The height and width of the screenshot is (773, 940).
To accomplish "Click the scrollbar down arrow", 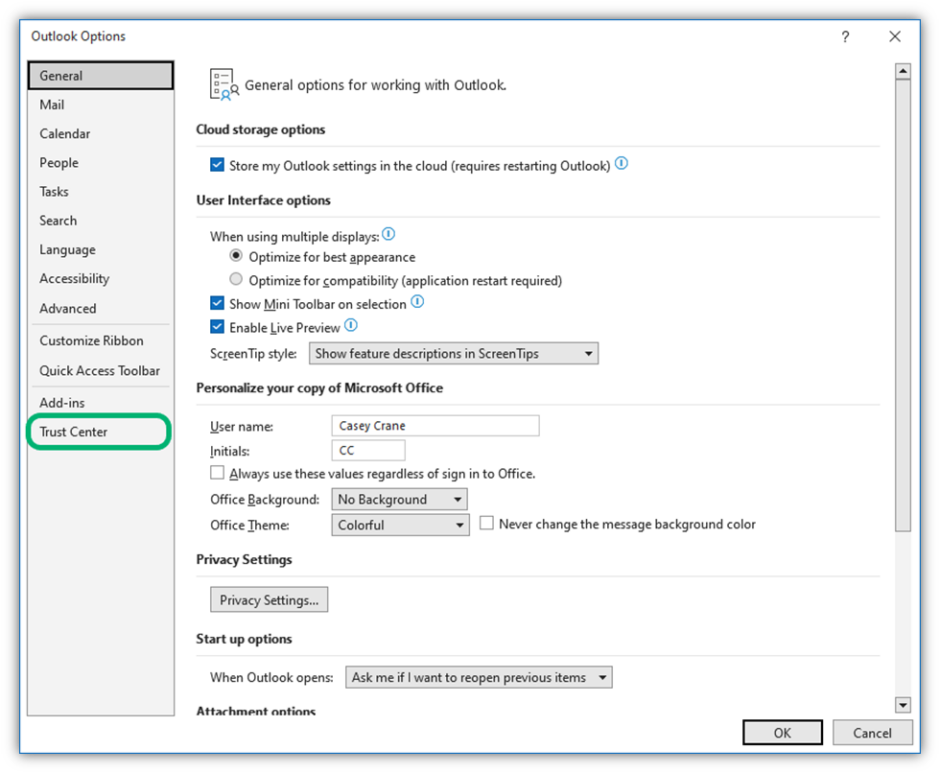I will 903,705.
